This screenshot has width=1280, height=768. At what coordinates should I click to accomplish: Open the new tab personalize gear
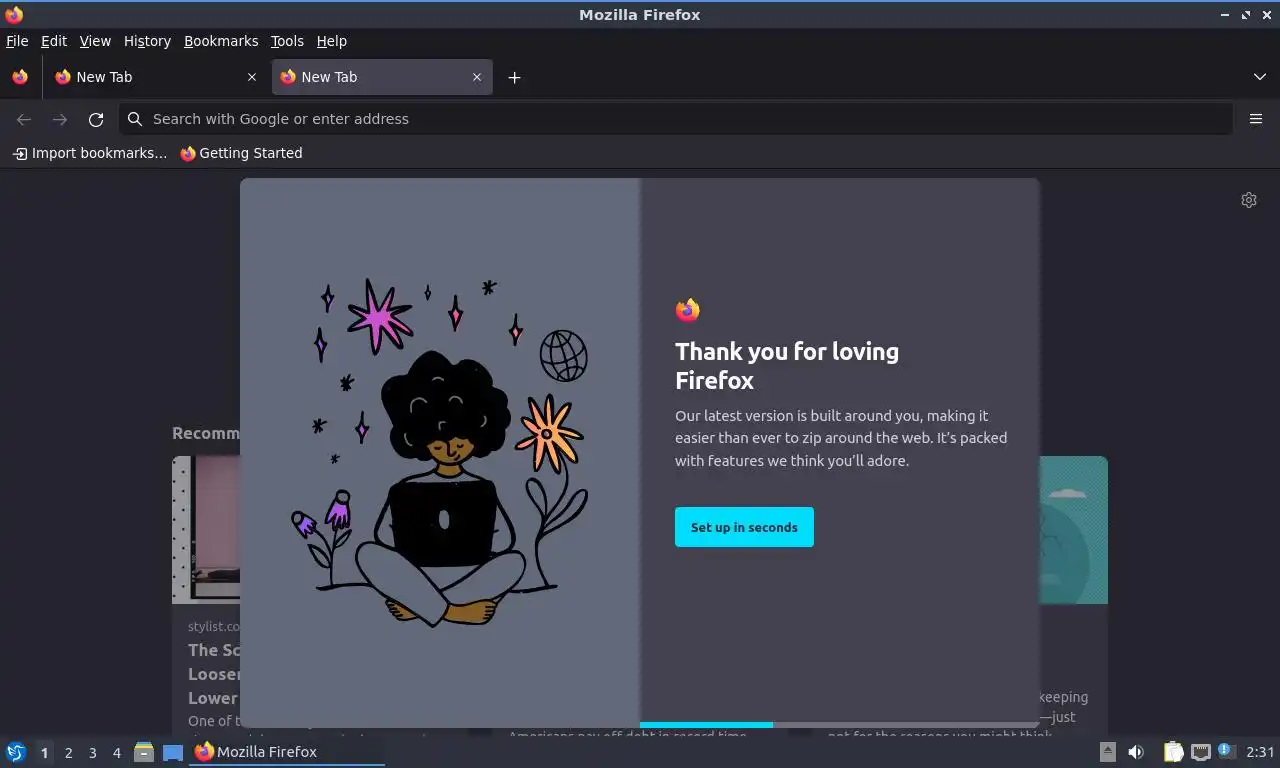(1249, 200)
